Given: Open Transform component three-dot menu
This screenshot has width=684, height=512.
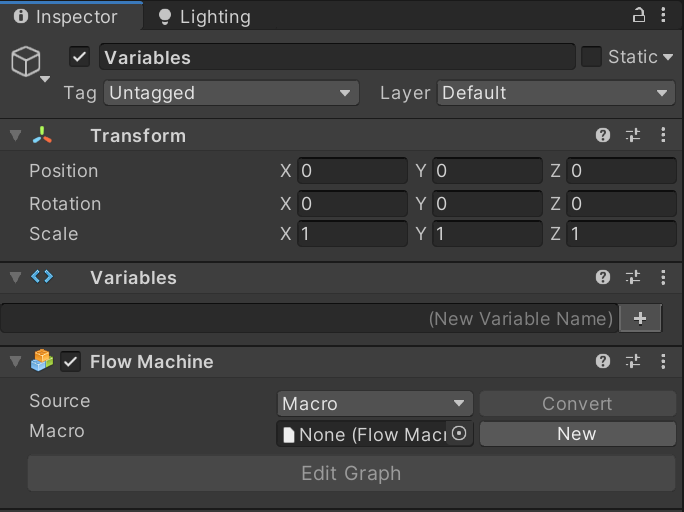Looking at the screenshot, I should 663,135.
